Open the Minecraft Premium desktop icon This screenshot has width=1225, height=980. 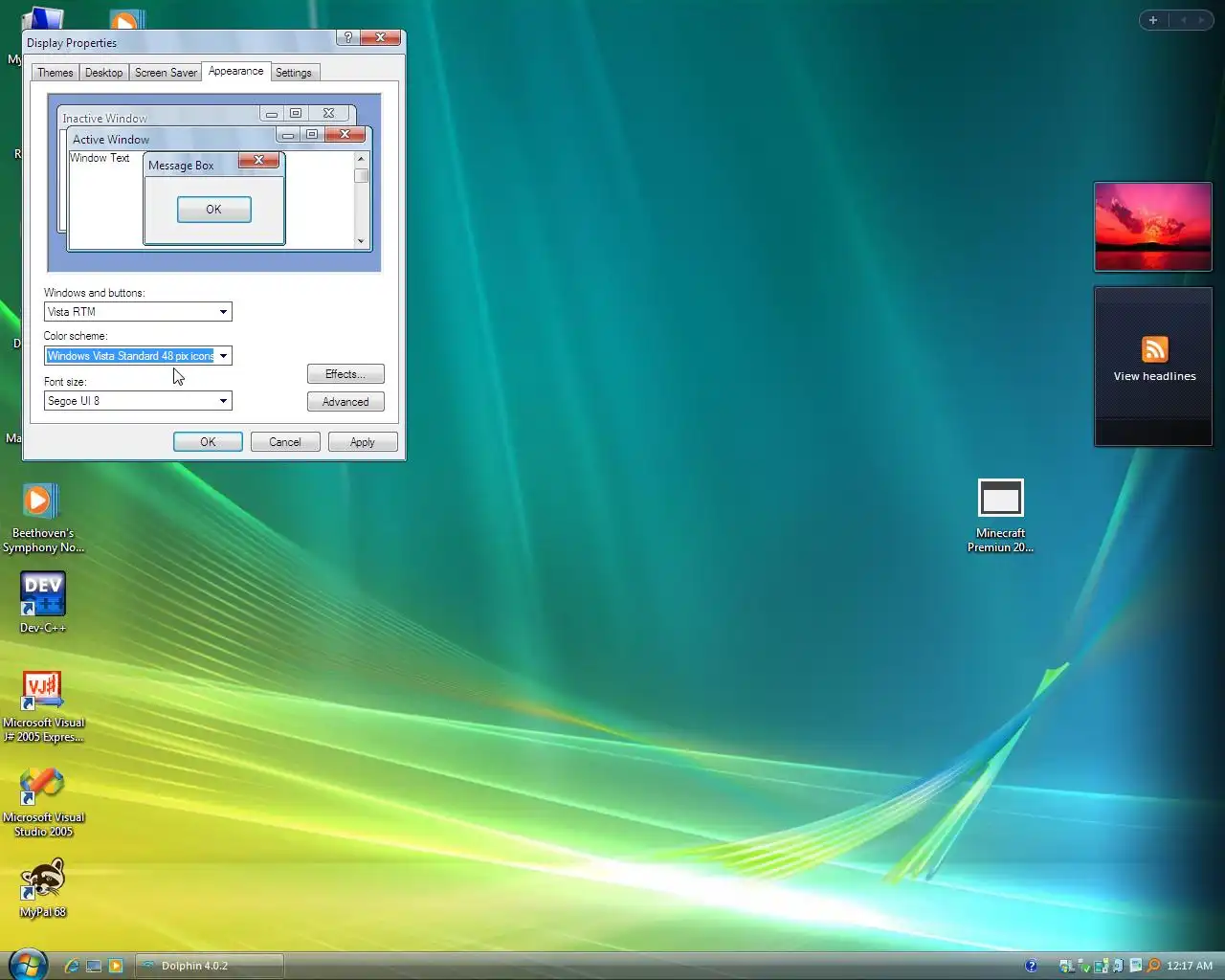point(1000,516)
